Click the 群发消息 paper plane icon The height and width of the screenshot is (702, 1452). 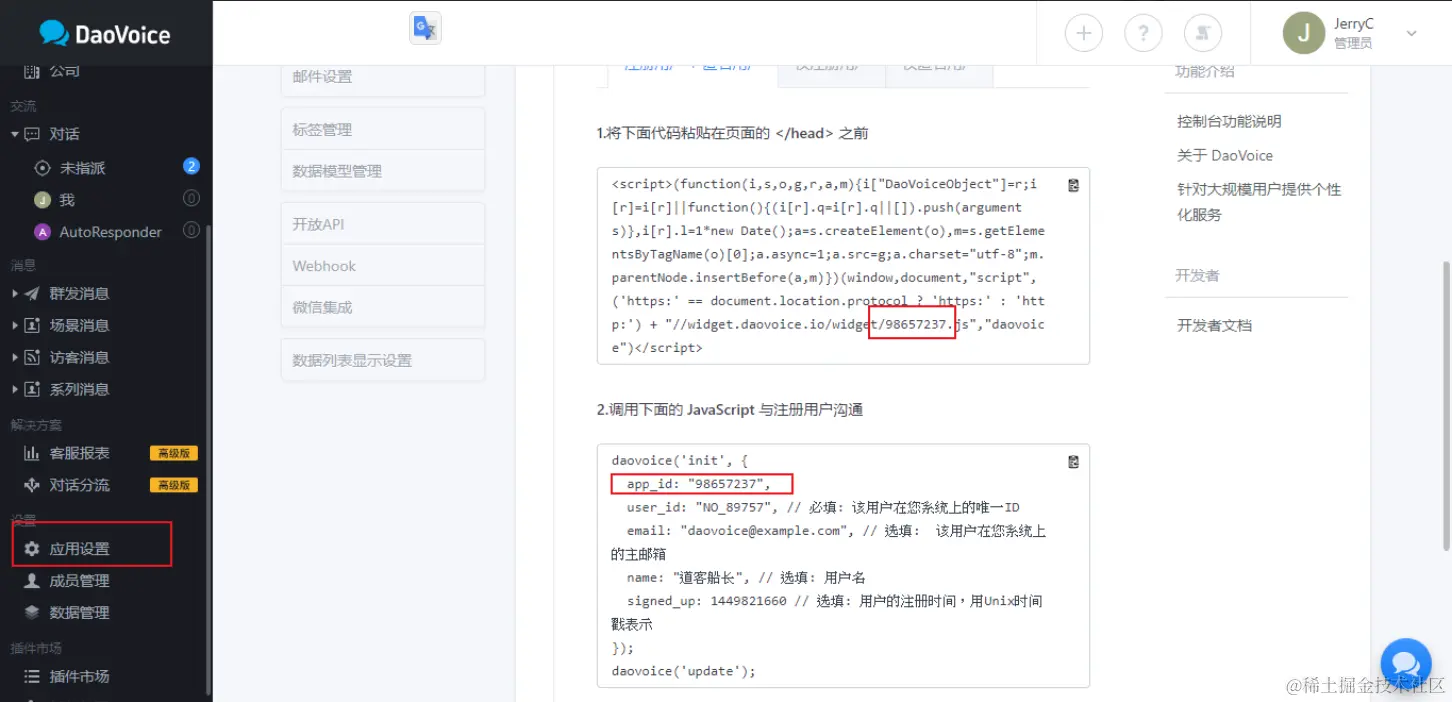32,294
